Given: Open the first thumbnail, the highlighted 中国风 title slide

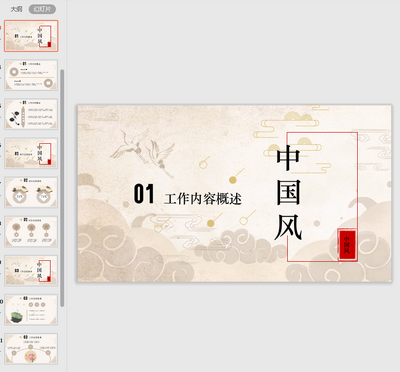Looking at the screenshot, I should 31,36.
